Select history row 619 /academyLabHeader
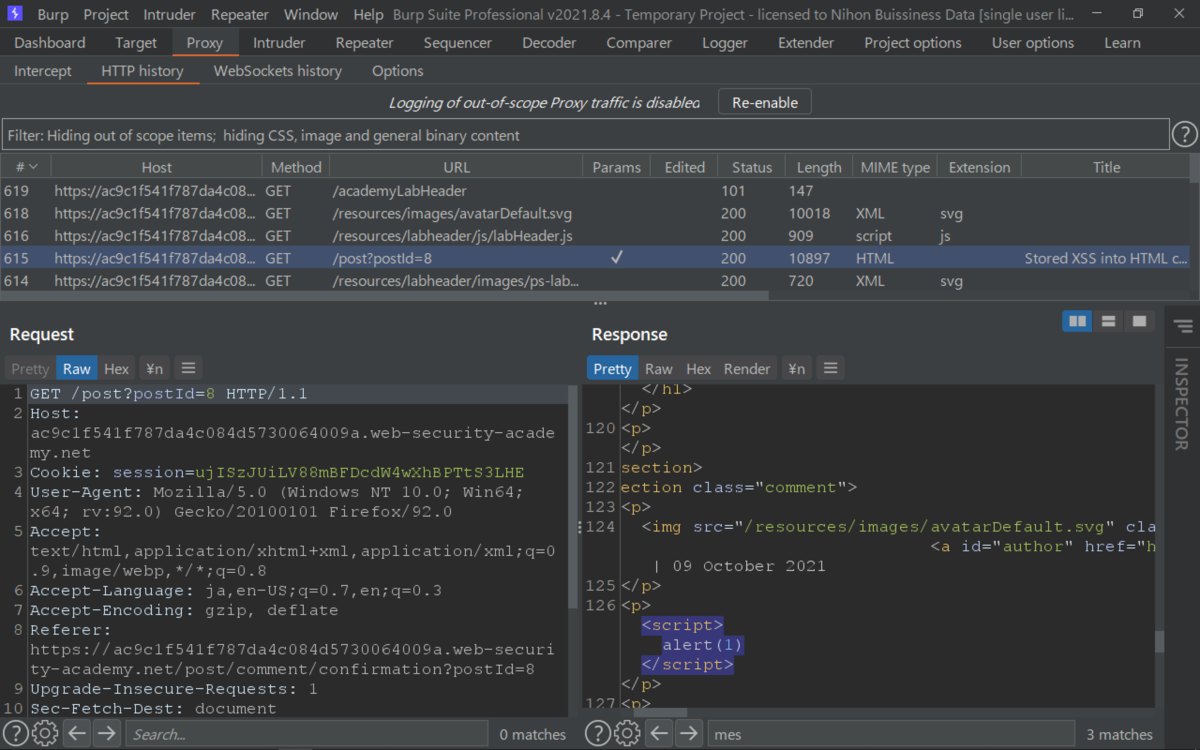The image size is (1200, 750). [x=595, y=190]
